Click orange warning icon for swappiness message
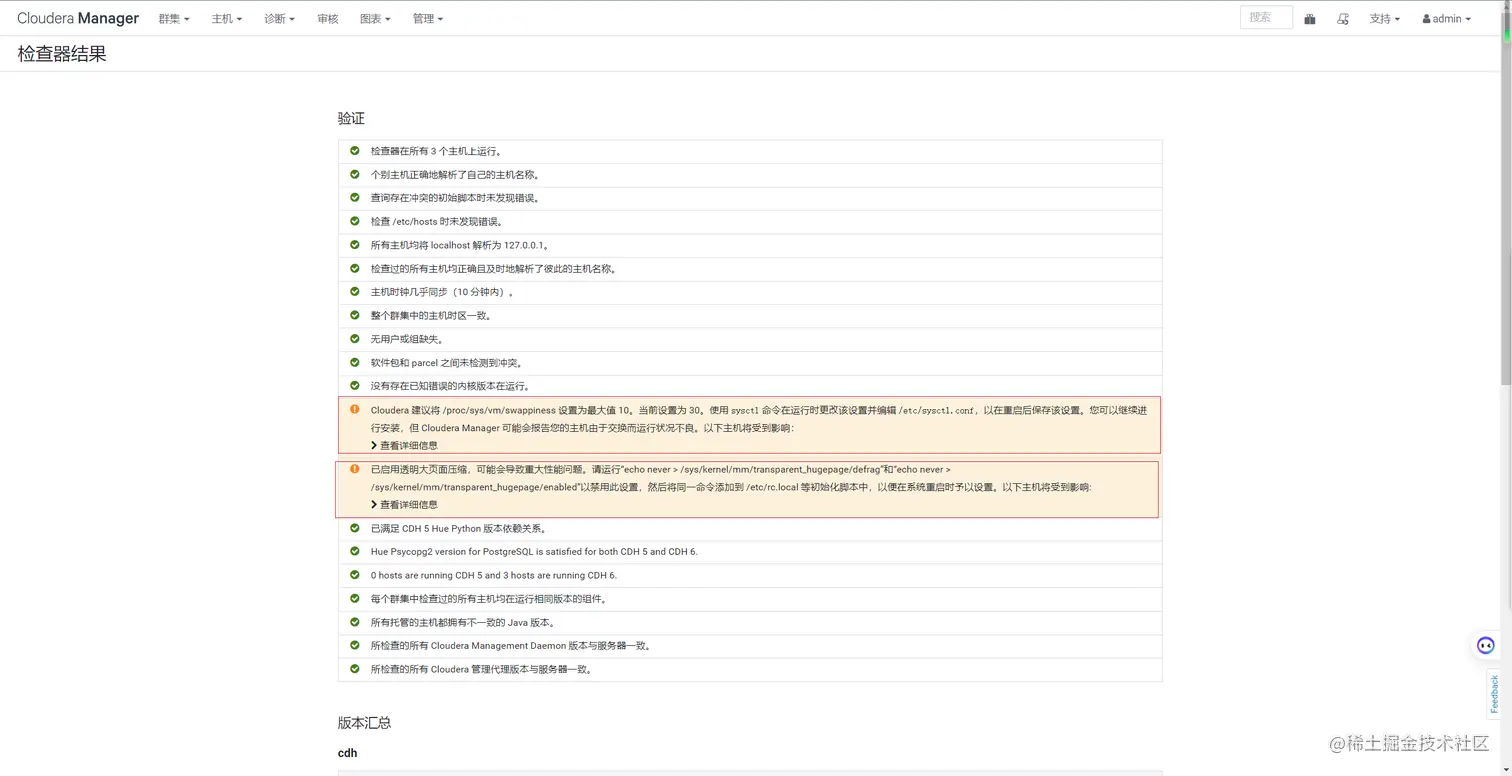1512x776 pixels. tap(354, 409)
